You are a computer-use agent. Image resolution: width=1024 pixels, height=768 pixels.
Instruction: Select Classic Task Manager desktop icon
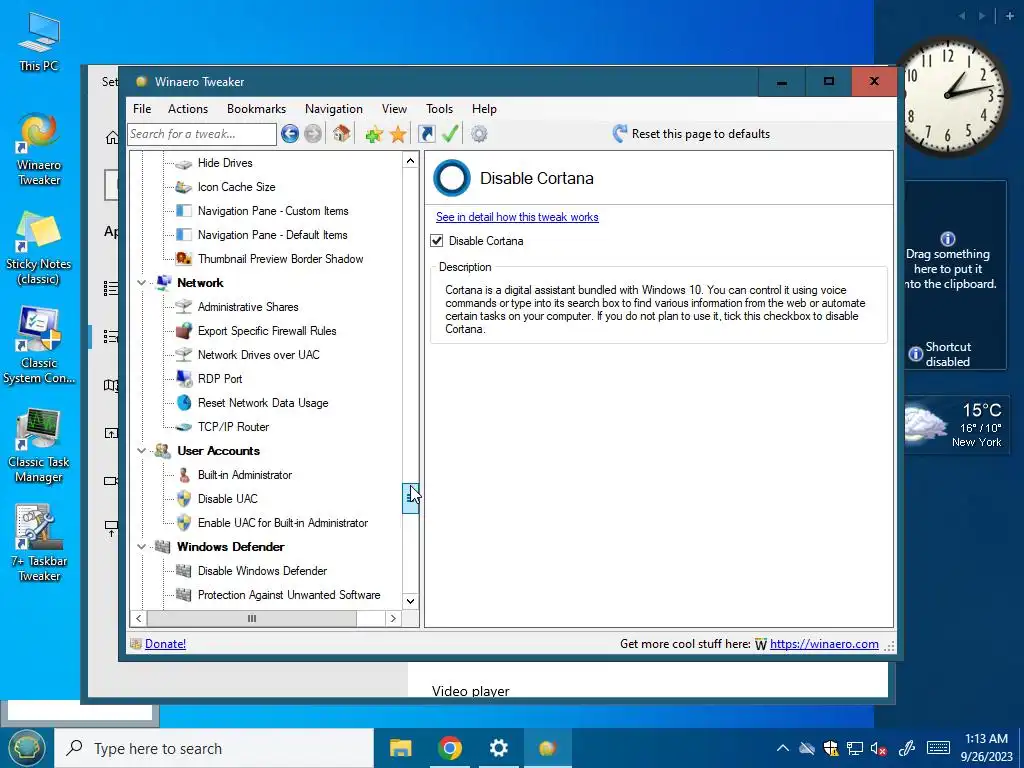coord(39,447)
